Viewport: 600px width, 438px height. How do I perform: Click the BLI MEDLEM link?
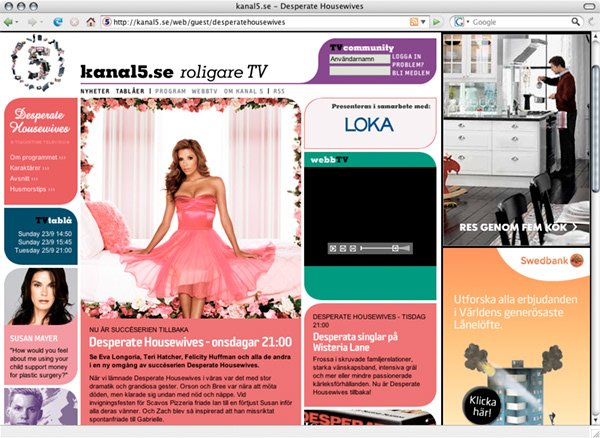click(x=411, y=73)
